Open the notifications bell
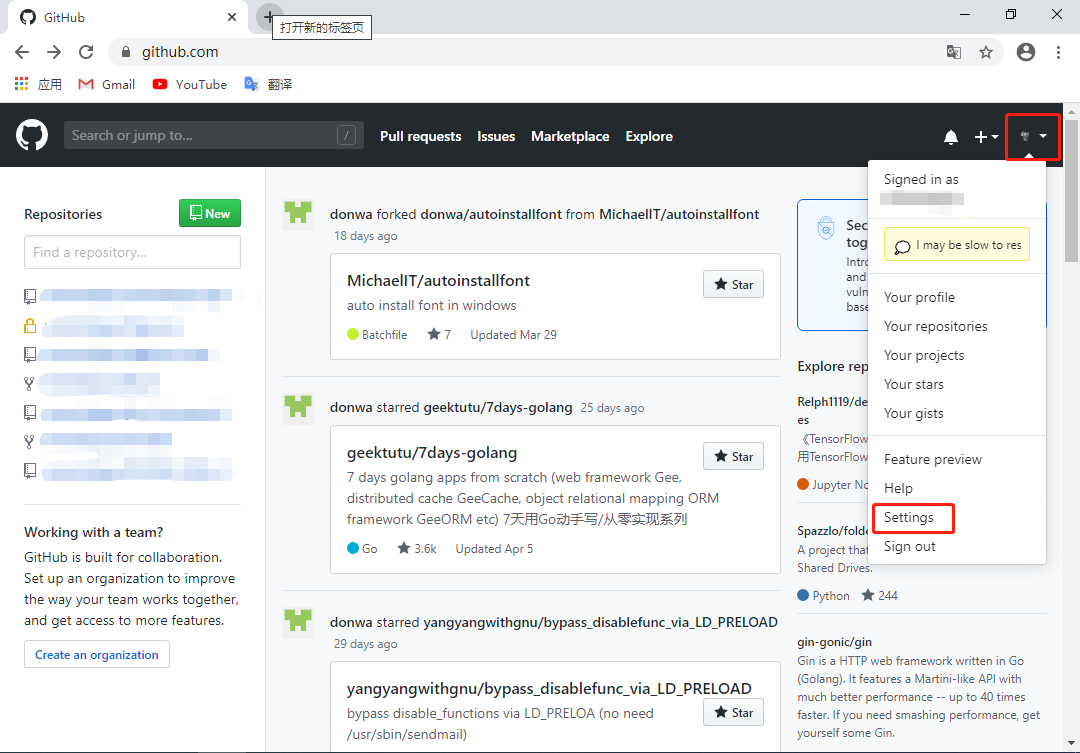Screen dimensions: 1080x753 point(951,137)
